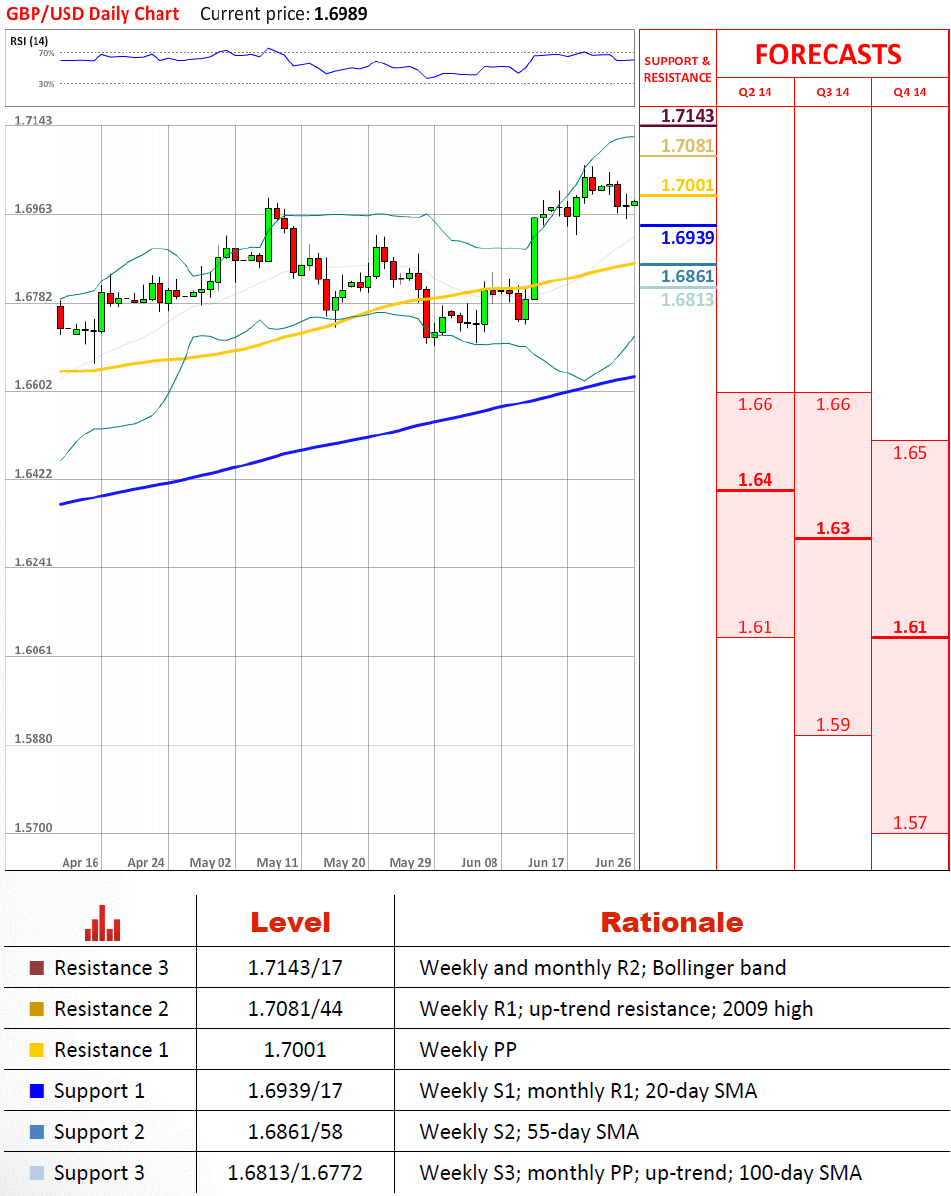Click the red bar chart icon
This screenshot has height=1196, width=951.
(x=102, y=923)
